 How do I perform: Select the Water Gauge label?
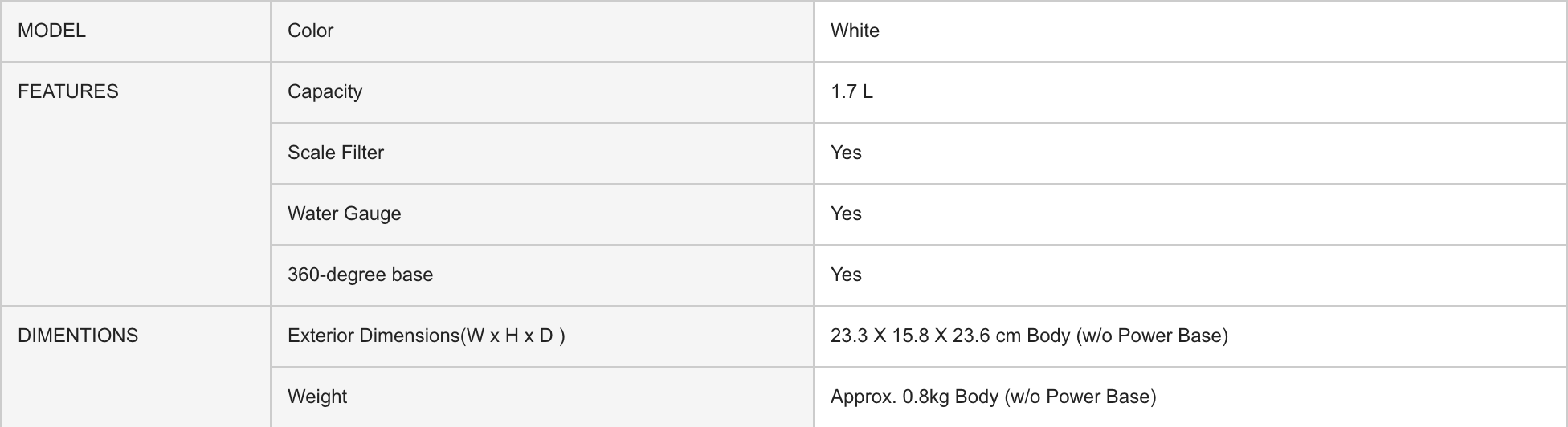pos(344,213)
